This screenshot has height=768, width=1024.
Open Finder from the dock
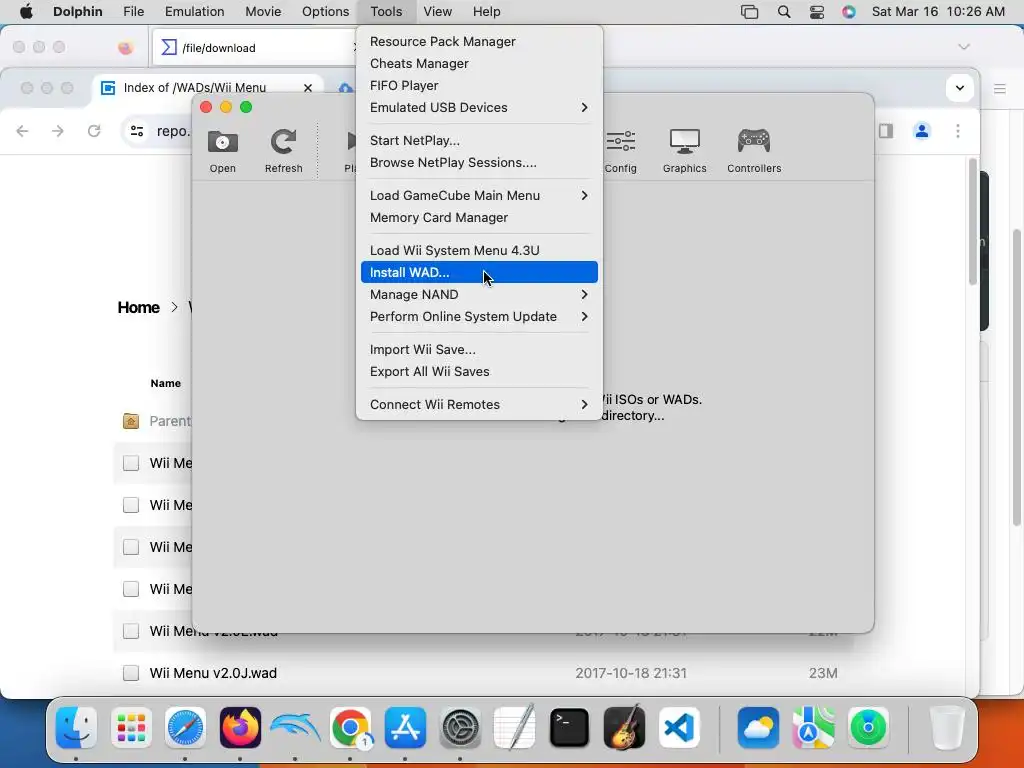76,728
